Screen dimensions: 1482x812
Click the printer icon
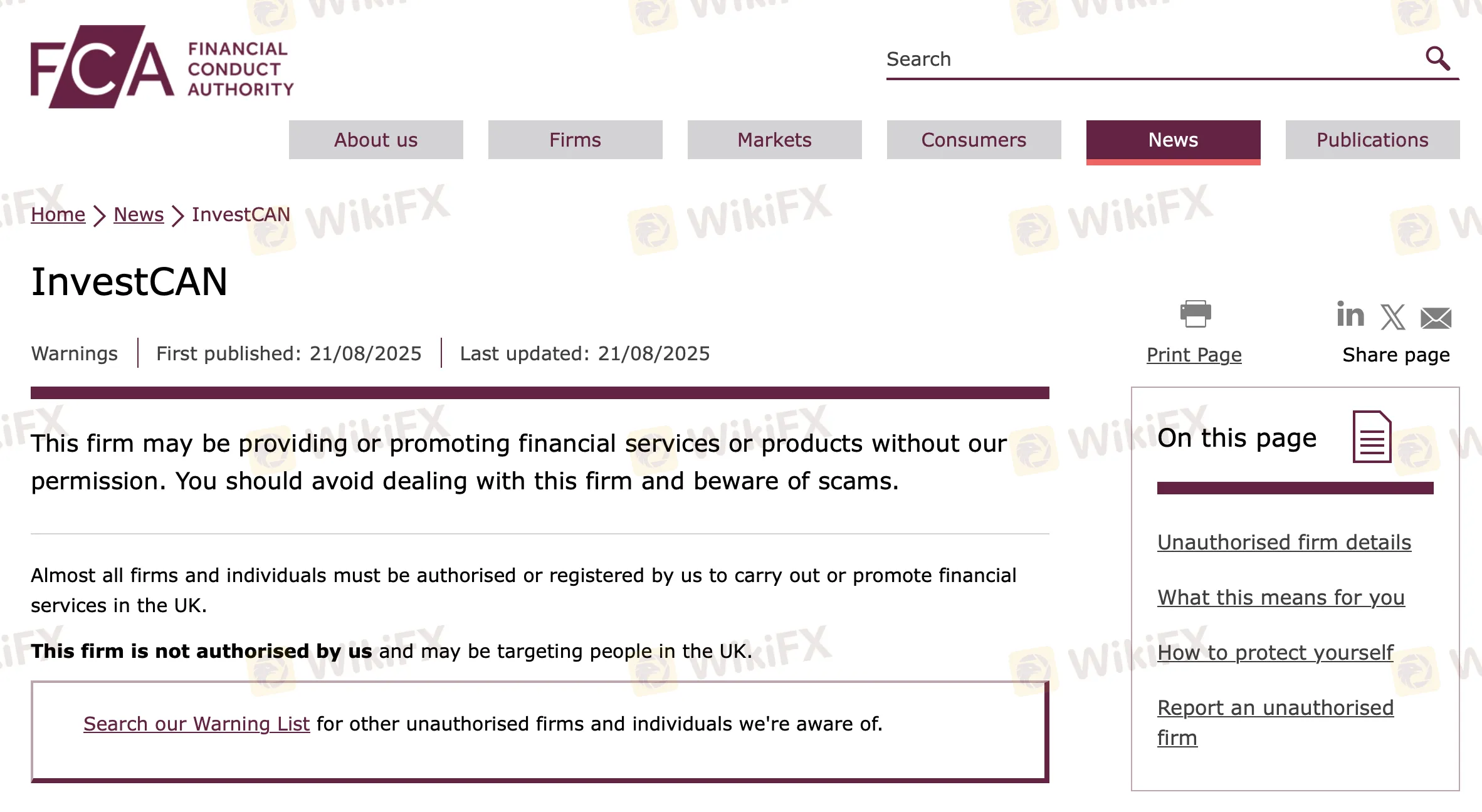1195,314
